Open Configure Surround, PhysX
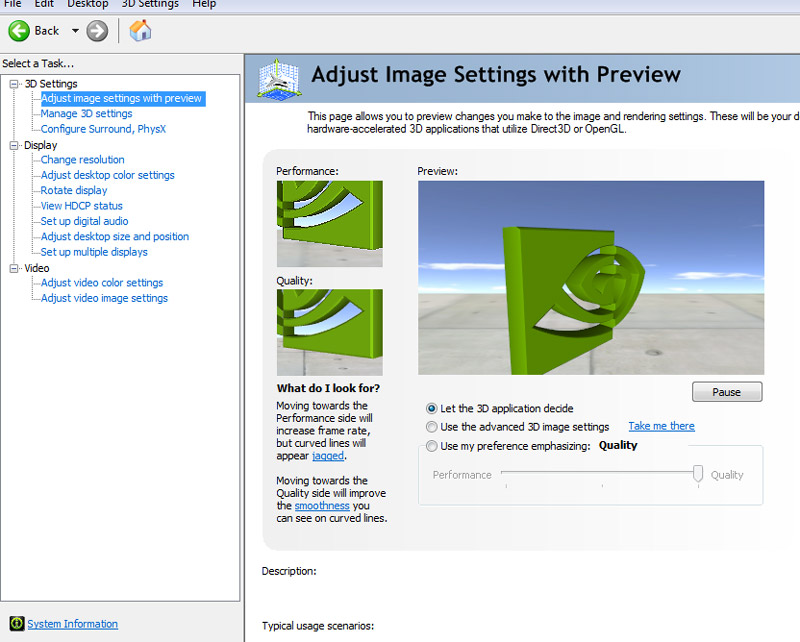The width and height of the screenshot is (800, 642). tap(103, 129)
